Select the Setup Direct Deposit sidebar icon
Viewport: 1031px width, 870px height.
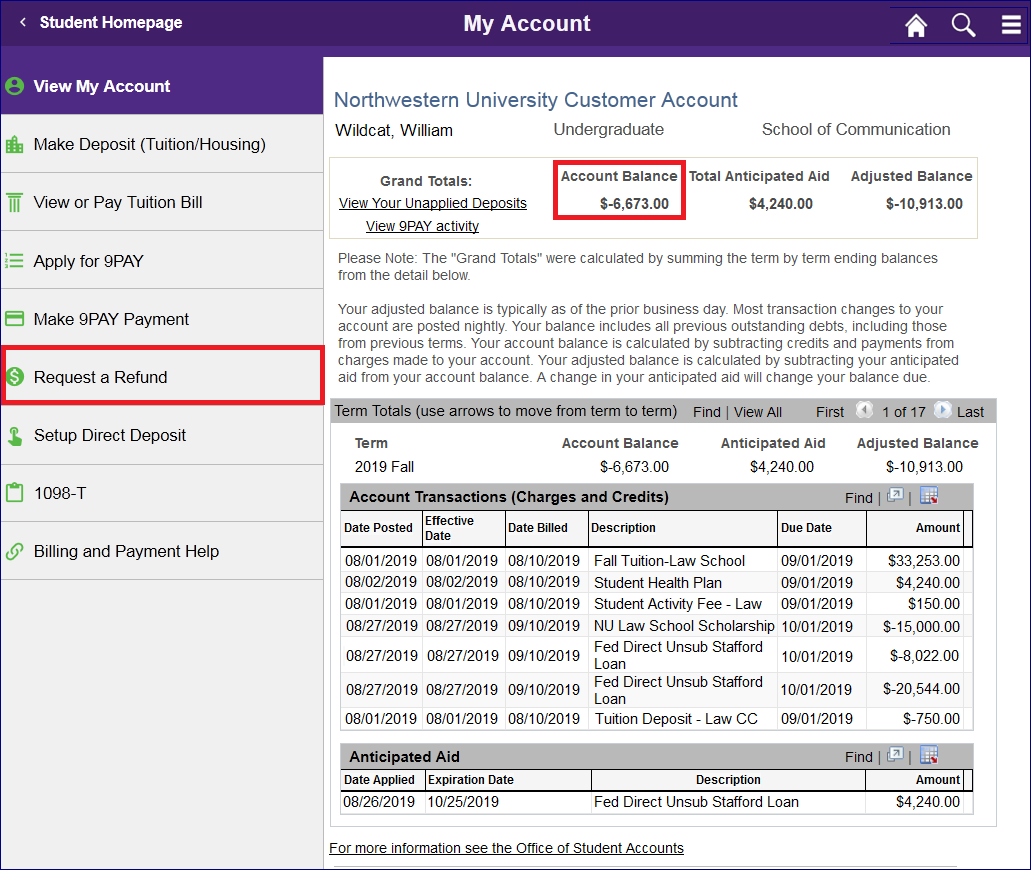click(14, 436)
